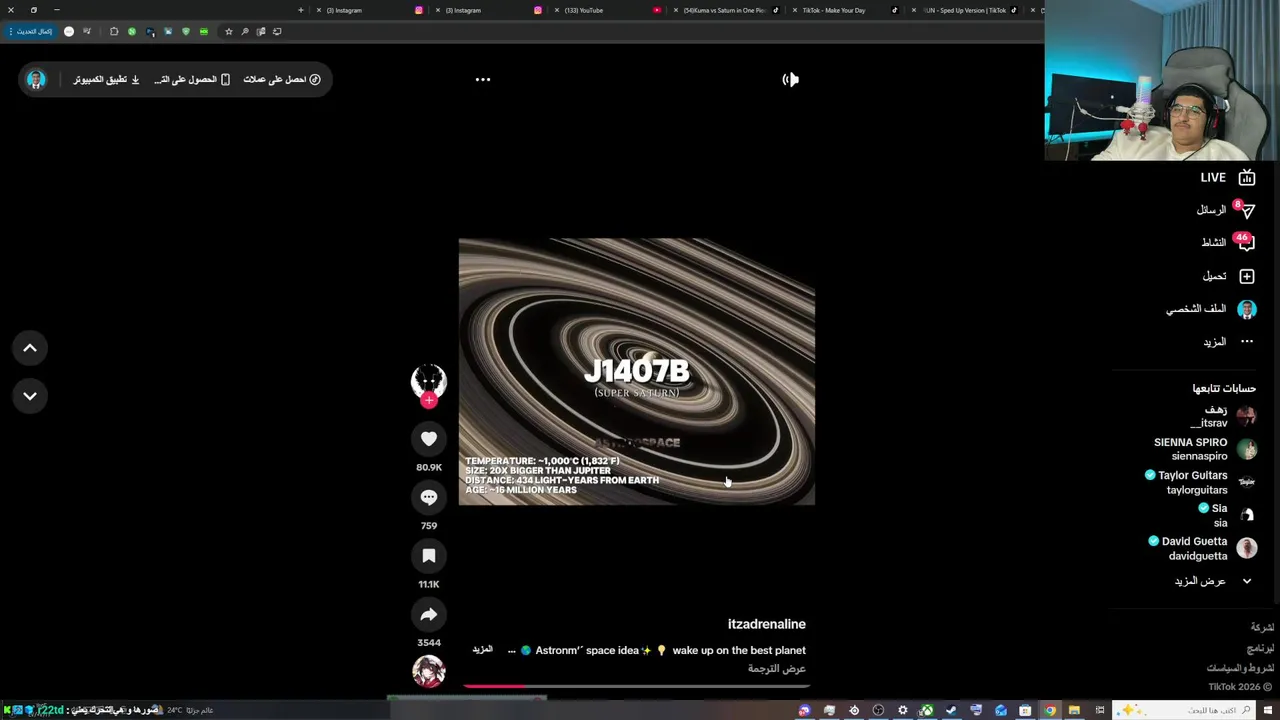Image resolution: width=1280 pixels, height=720 pixels.
Task: Open النشاط activity notifications
Action: (1227, 242)
